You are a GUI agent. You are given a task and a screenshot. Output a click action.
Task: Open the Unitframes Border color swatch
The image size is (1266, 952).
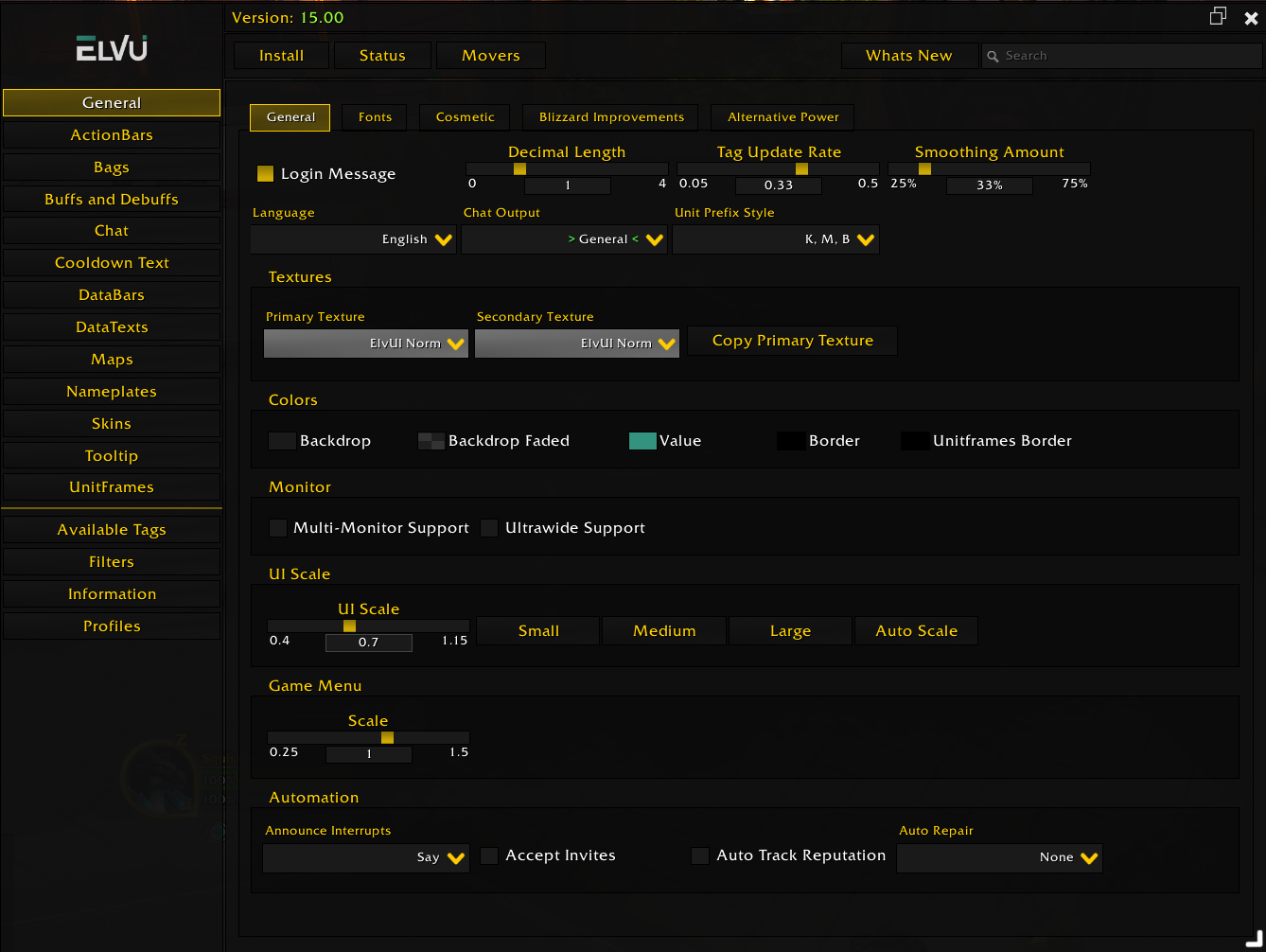tap(914, 441)
